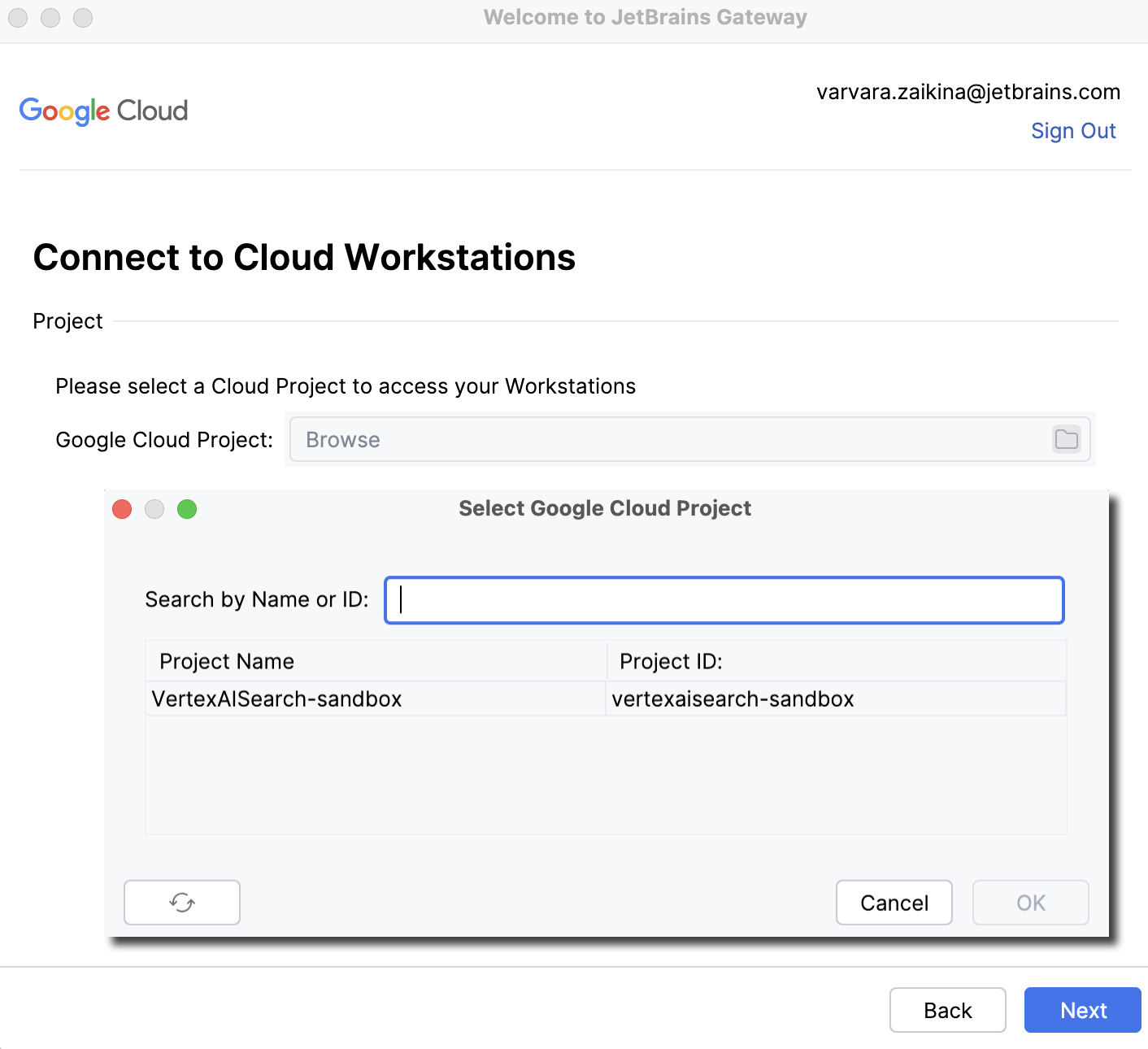Click the green maximize dot on project dialog
The height and width of the screenshot is (1049, 1148).
click(187, 509)
